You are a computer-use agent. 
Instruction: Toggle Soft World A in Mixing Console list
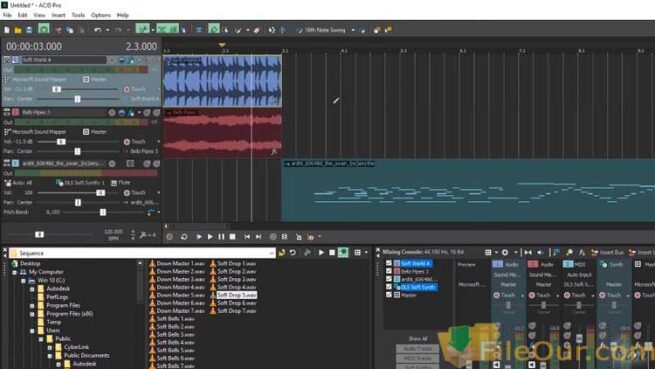tap(389, 263)
